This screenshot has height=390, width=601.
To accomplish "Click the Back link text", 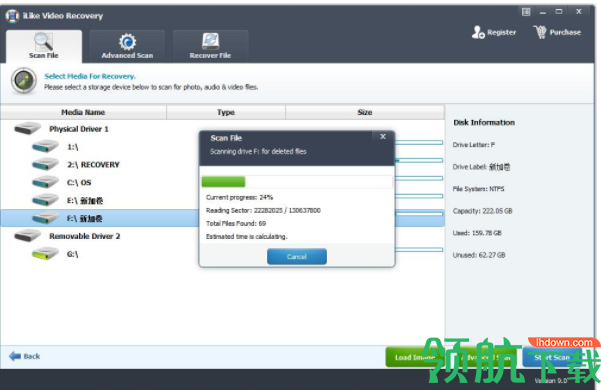I will (32, 356).
